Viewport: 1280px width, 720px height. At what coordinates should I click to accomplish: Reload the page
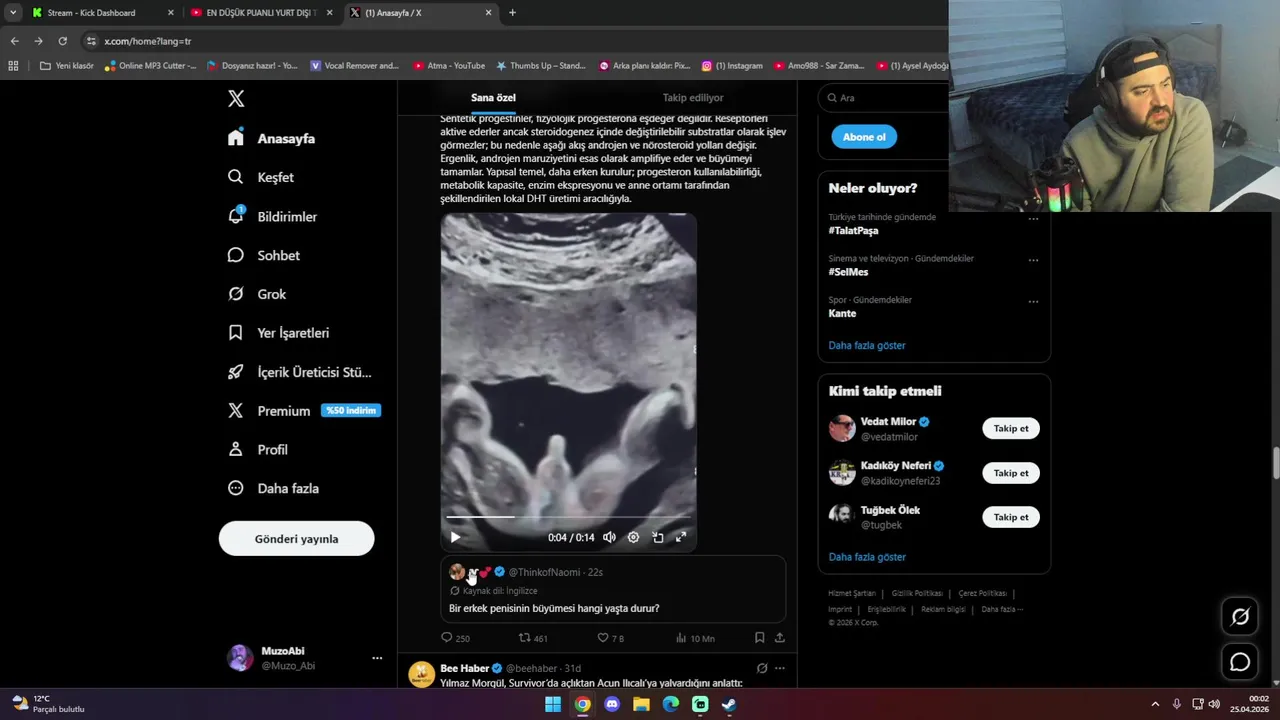62,41
